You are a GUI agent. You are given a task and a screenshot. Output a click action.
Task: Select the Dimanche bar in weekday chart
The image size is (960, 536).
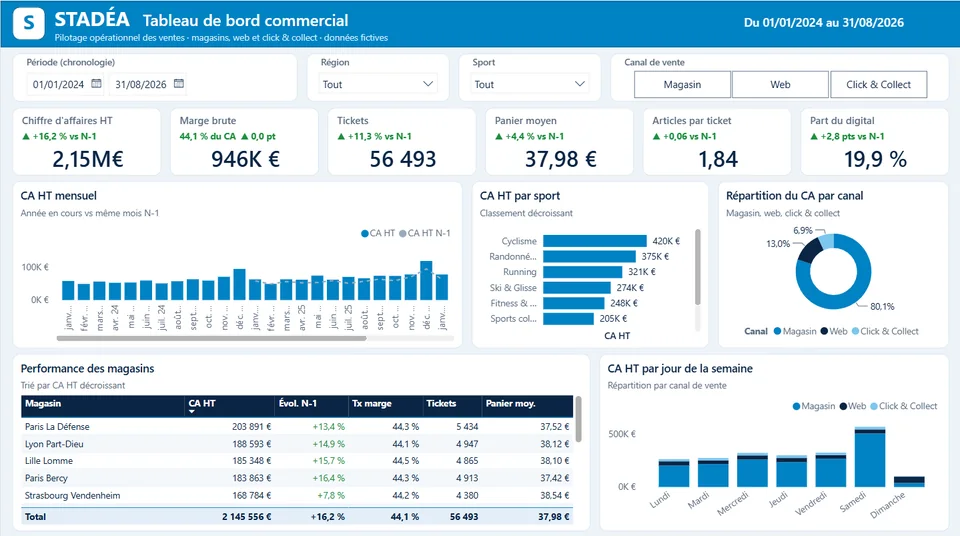pos(909,481)
